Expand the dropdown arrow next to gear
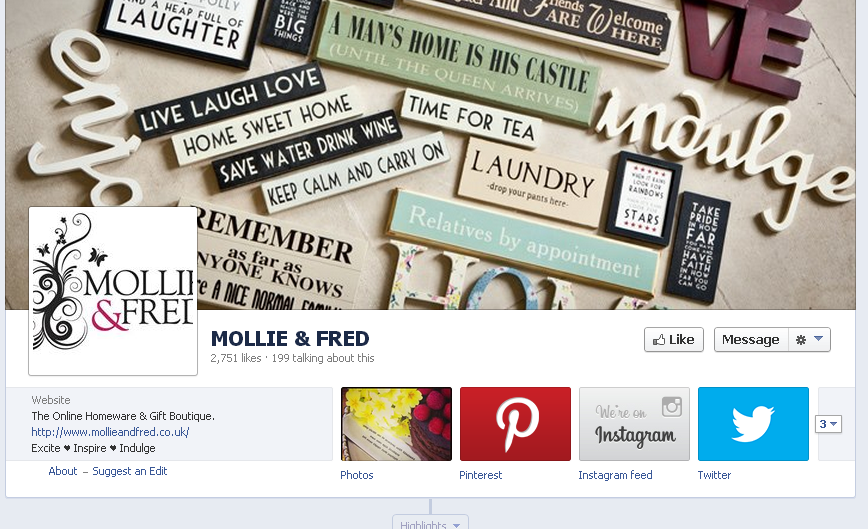This screenshot has width=868, height=529. [x=818, y=339]
